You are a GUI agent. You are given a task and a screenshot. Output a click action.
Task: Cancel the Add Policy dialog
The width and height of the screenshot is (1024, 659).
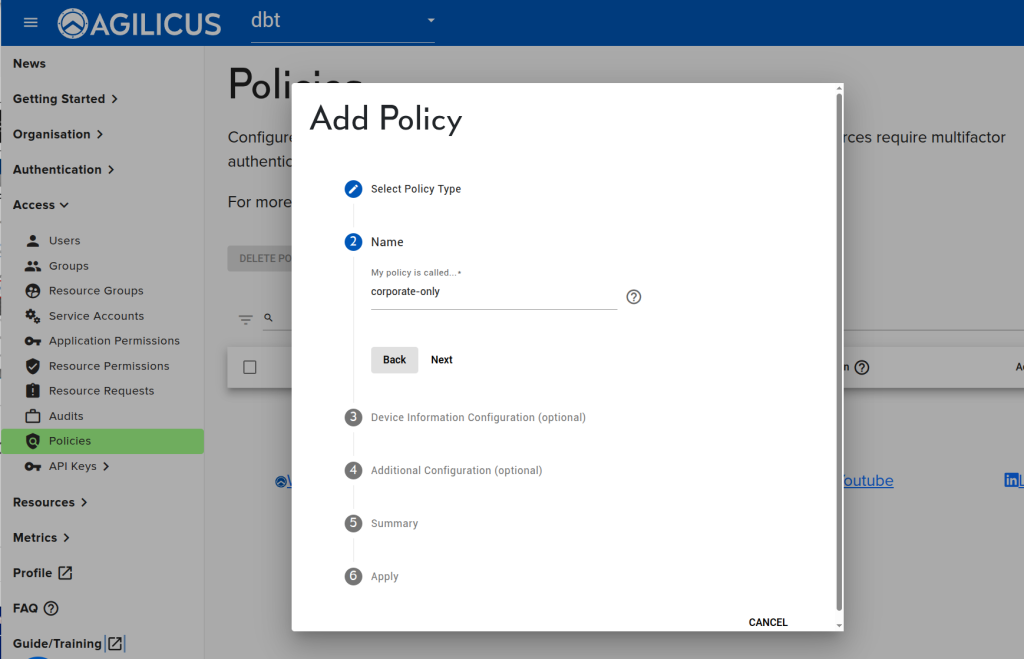tap(767, 622)
